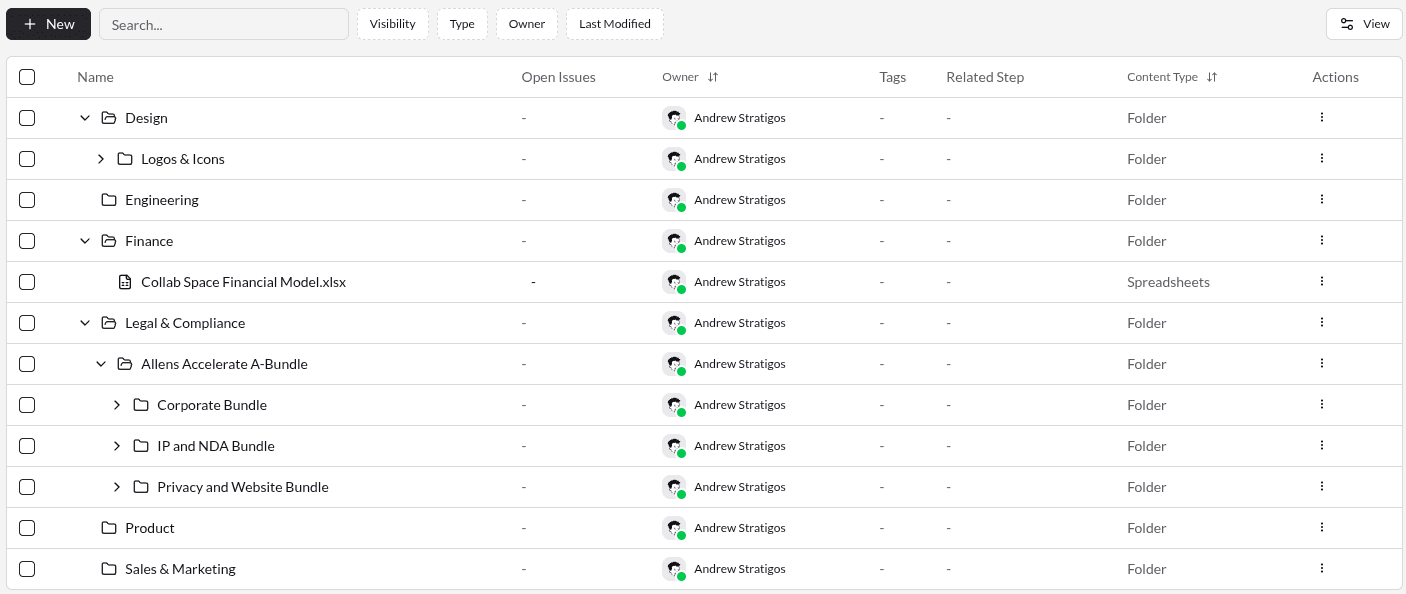Click the sort icon next to Owner column
1406x594 pixels.
tap(713, 77)
